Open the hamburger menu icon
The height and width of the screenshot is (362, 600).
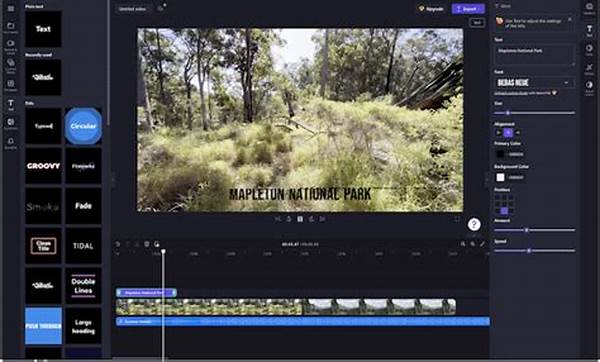[11, 8]
